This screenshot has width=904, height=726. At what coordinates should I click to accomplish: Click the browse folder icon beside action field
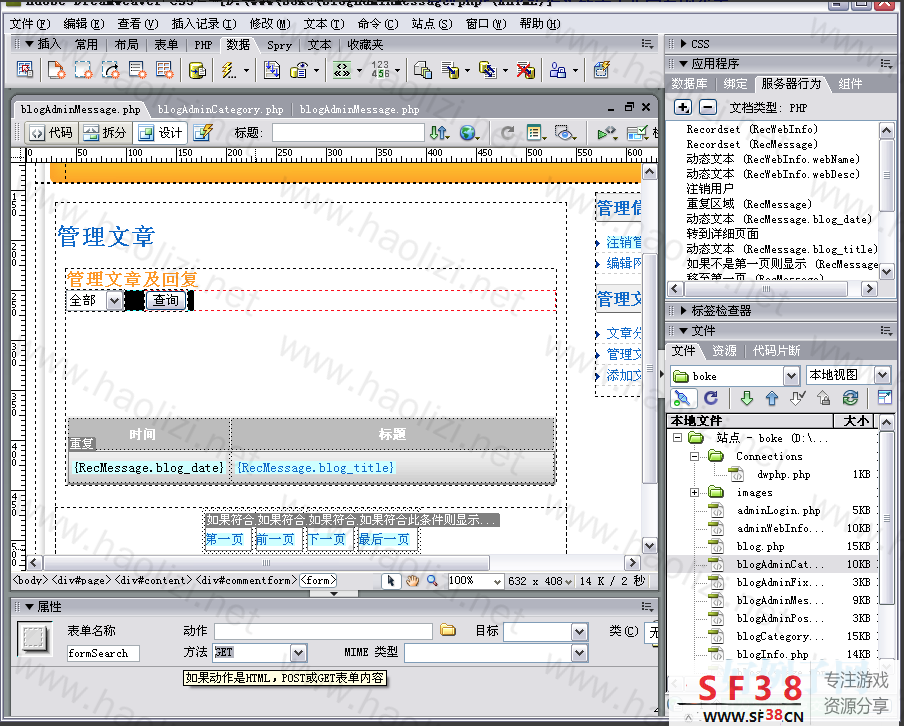448,631
